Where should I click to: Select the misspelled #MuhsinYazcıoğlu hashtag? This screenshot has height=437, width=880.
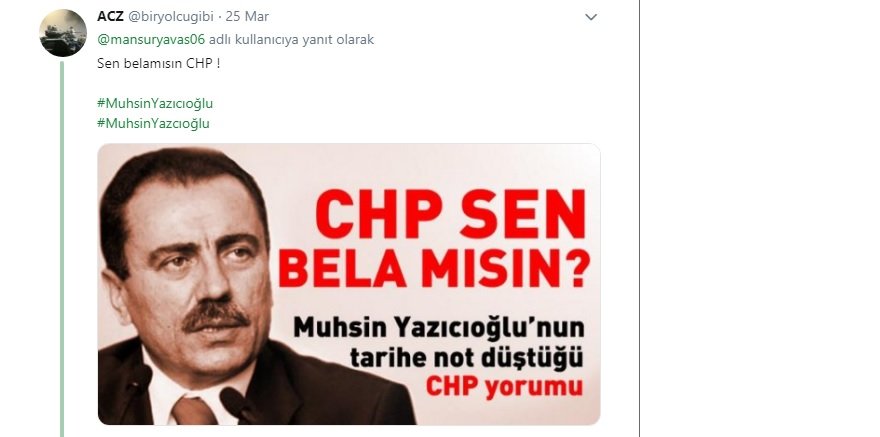click(153, 123)
